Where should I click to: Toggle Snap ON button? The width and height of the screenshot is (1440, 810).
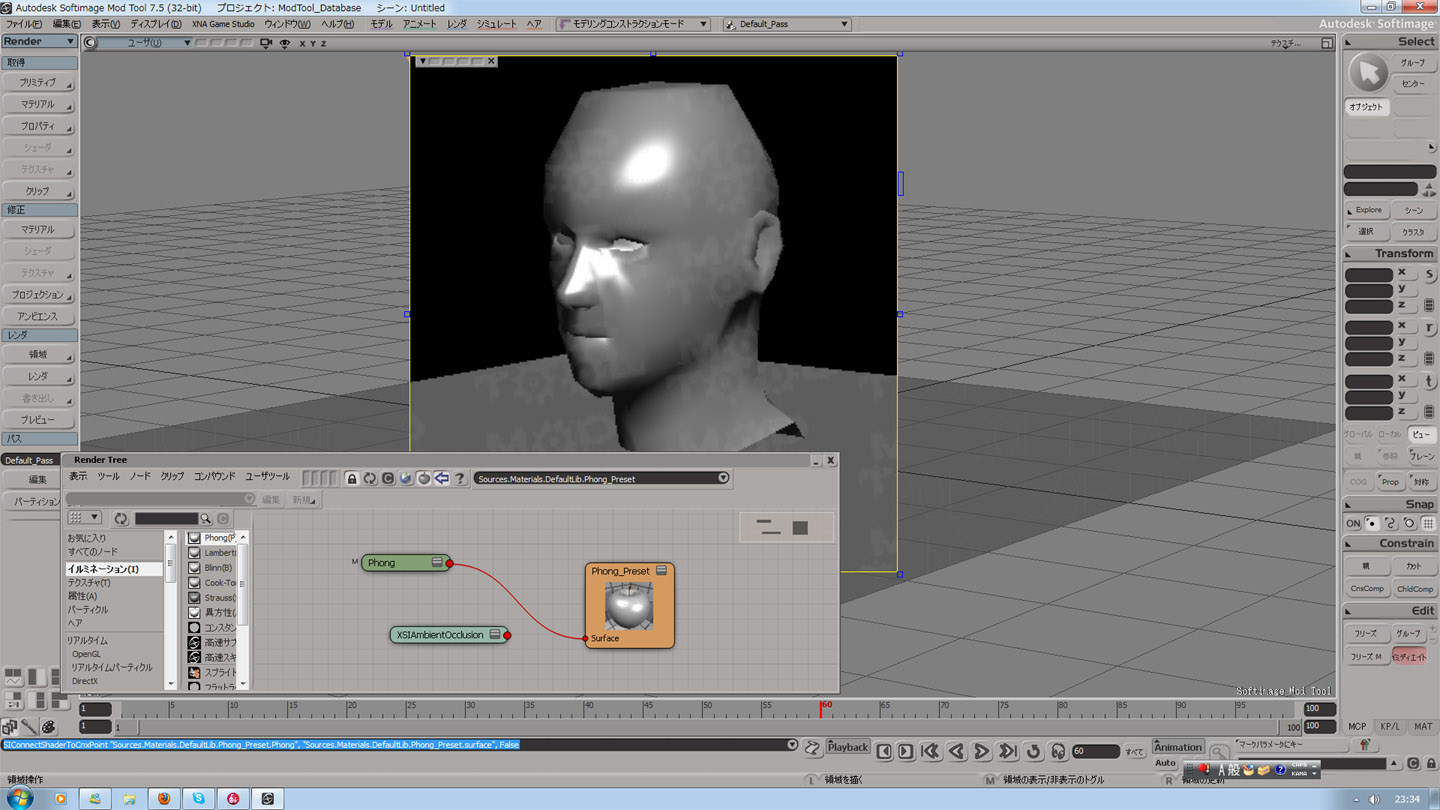[1353, 524]
